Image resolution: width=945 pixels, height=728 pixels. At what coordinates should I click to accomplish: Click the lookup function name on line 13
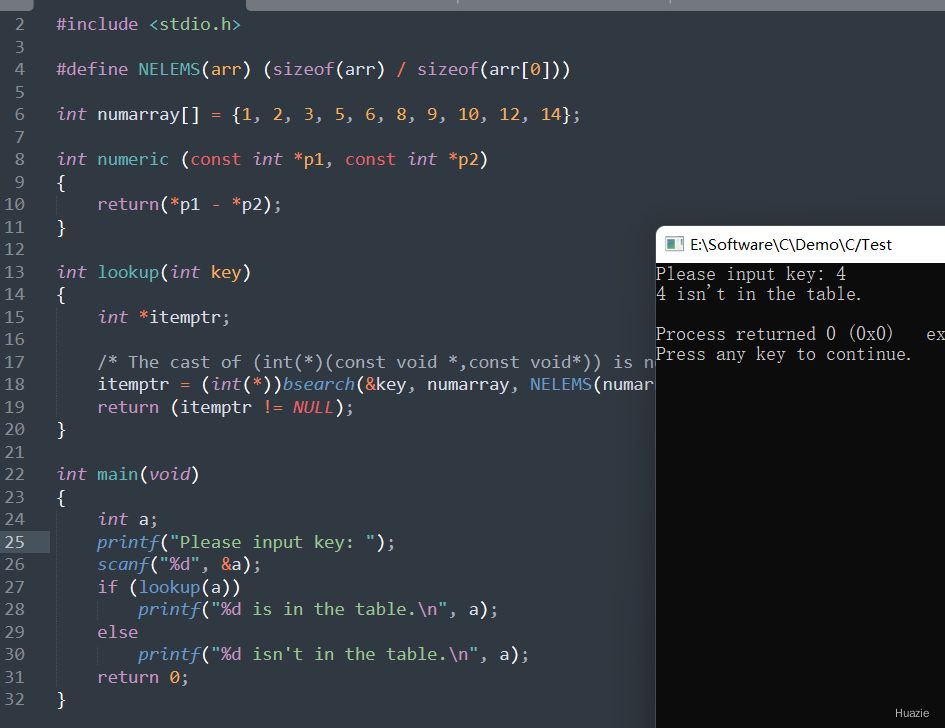coord(128,272)
